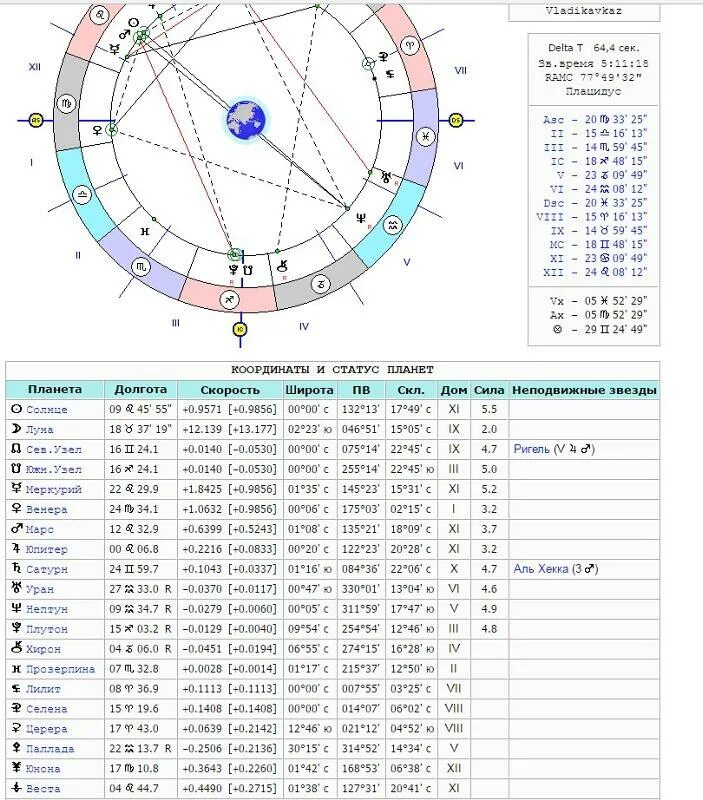Open the Плутон planet link
The image size is (703, 800).
click(x=46, y=629)
